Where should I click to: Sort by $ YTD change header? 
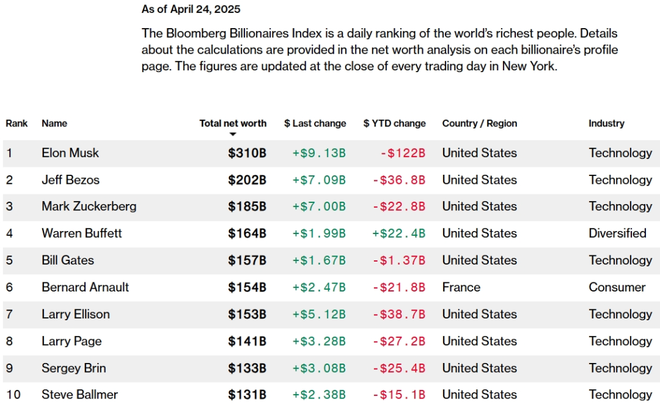pos(394,124)
